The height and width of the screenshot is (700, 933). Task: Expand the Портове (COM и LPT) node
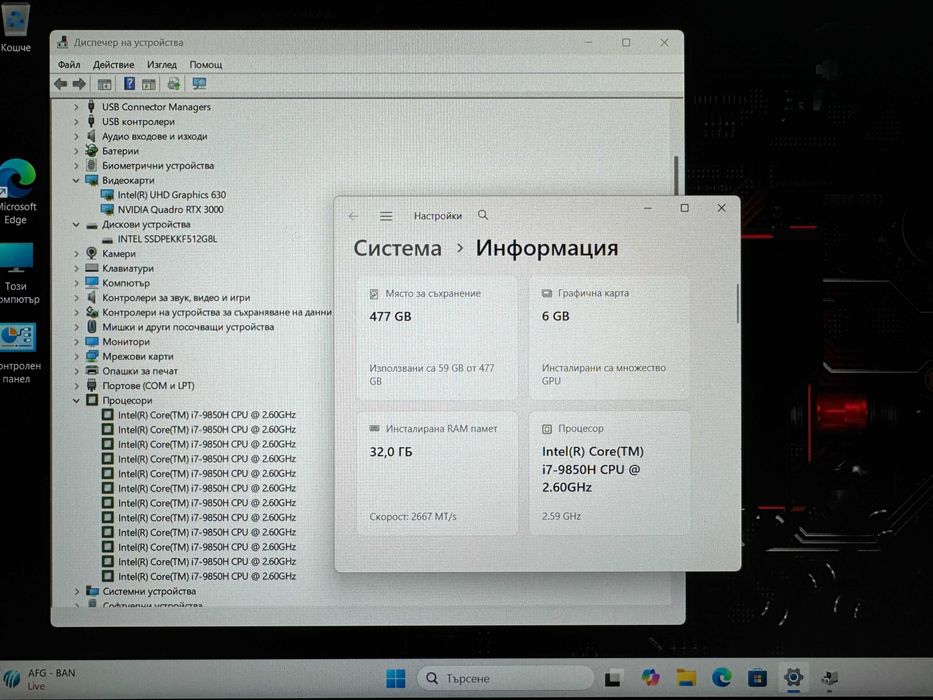tap(76, 386)
